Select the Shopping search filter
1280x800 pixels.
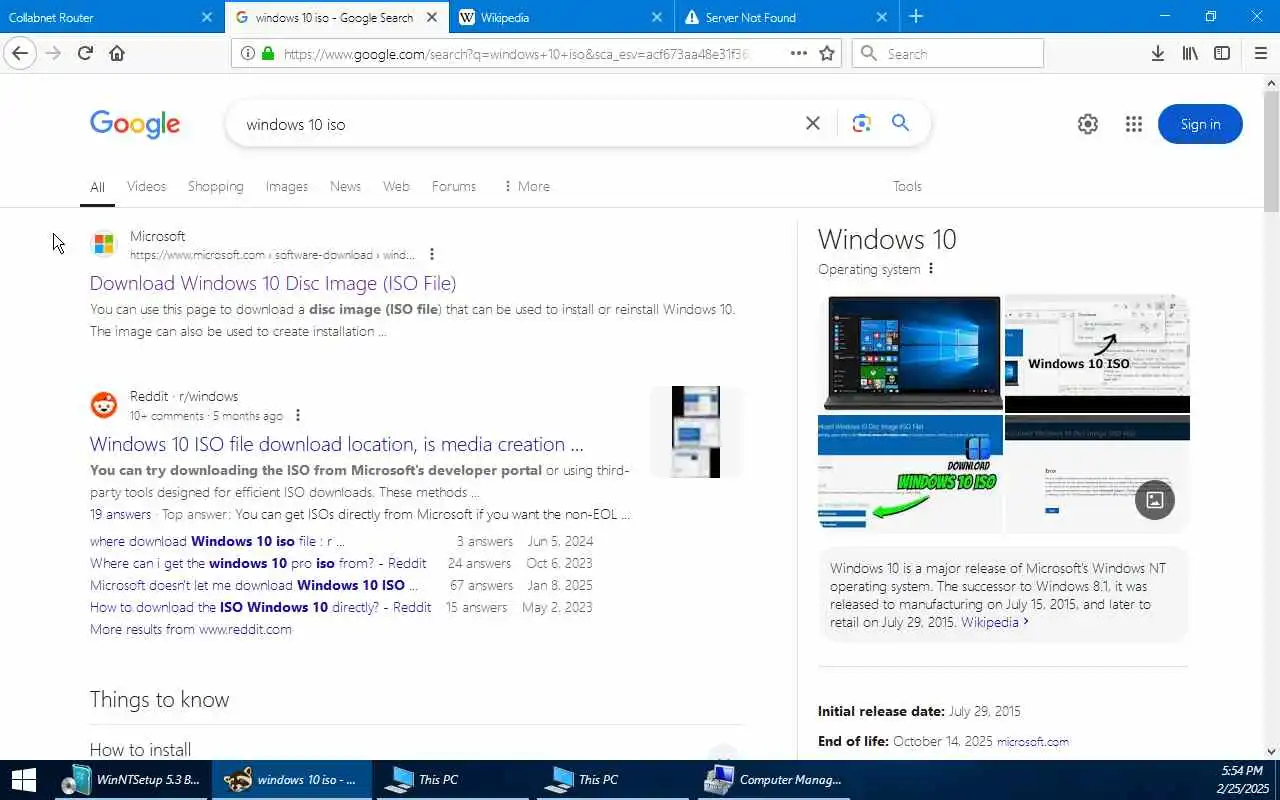pyautogui.click(x=215, y=186)
